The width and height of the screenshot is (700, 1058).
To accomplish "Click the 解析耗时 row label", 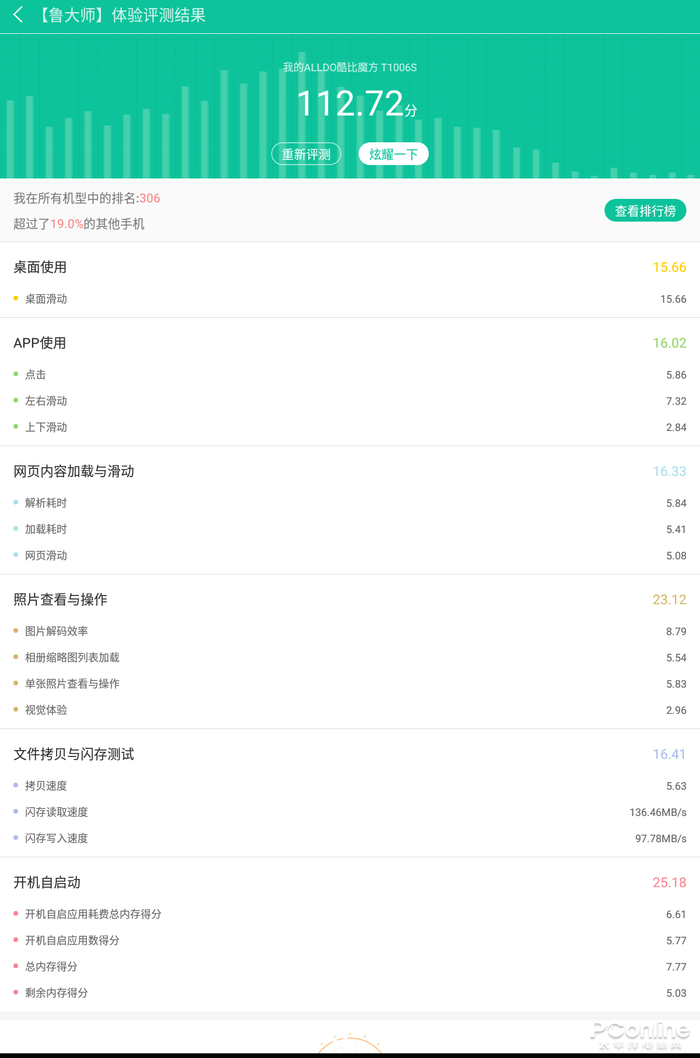I will tap(46, 503).
